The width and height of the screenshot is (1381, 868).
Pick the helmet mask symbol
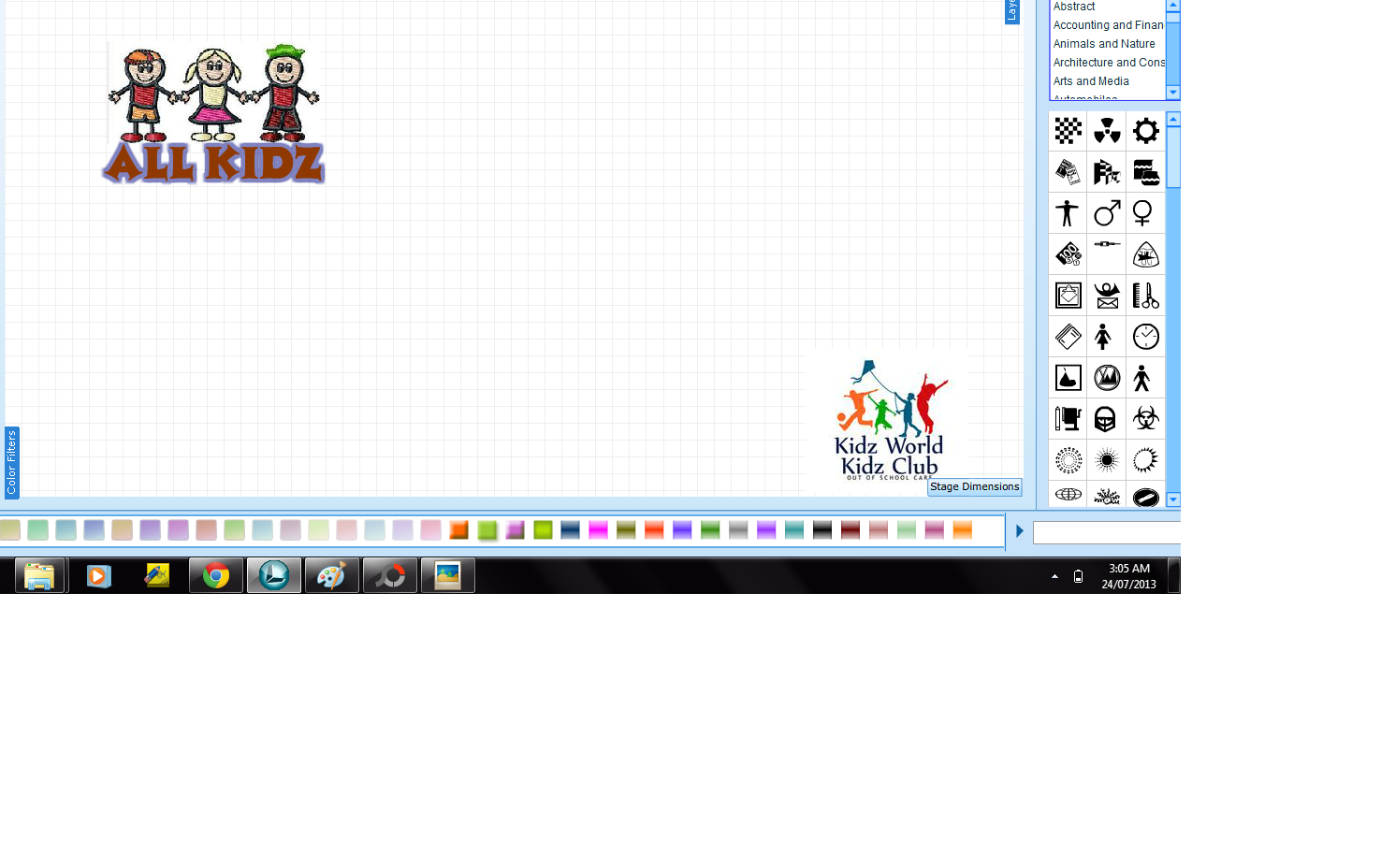tap(1107, 419)
